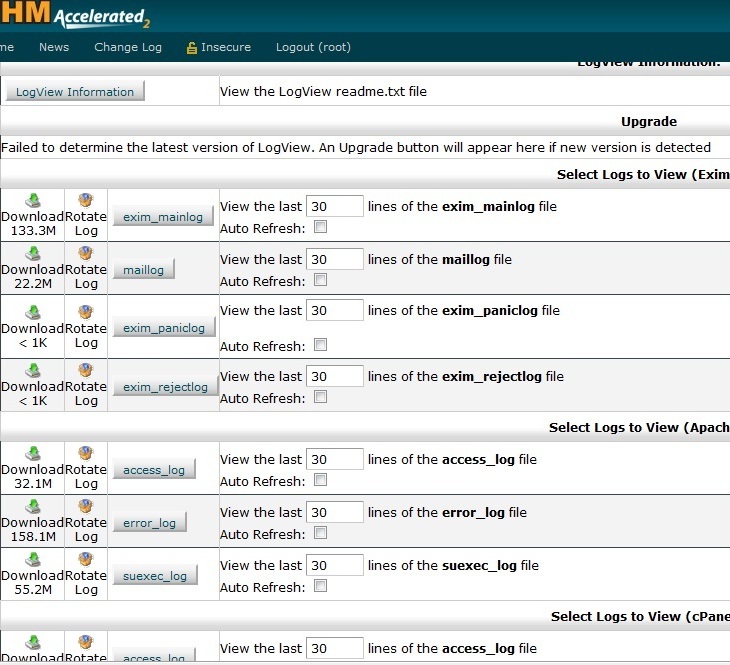Click the Download icon for exim_mainlog
Screen dimensions: 730x665
32,199
